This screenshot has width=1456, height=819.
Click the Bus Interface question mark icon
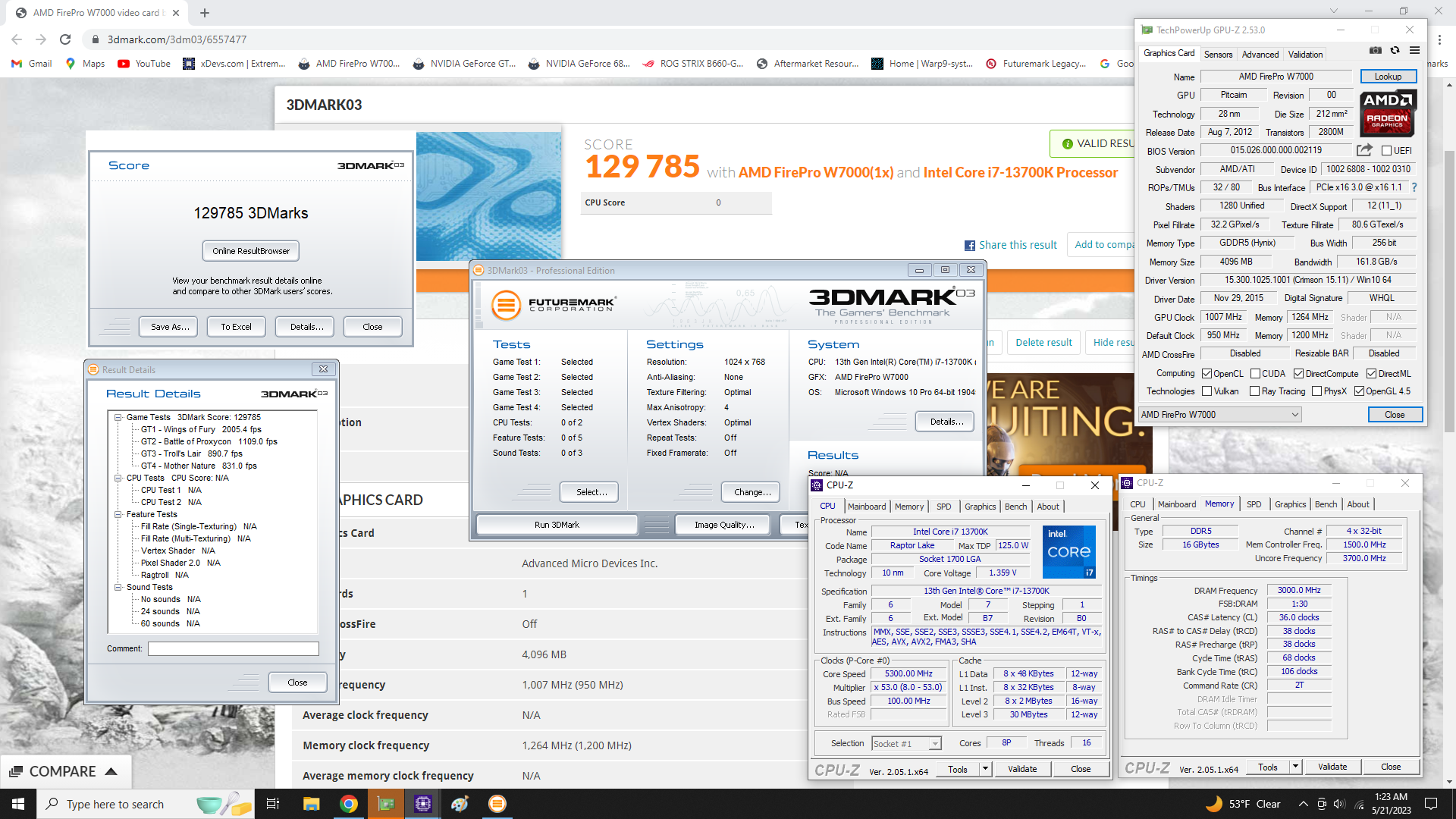pos(1414,187)
